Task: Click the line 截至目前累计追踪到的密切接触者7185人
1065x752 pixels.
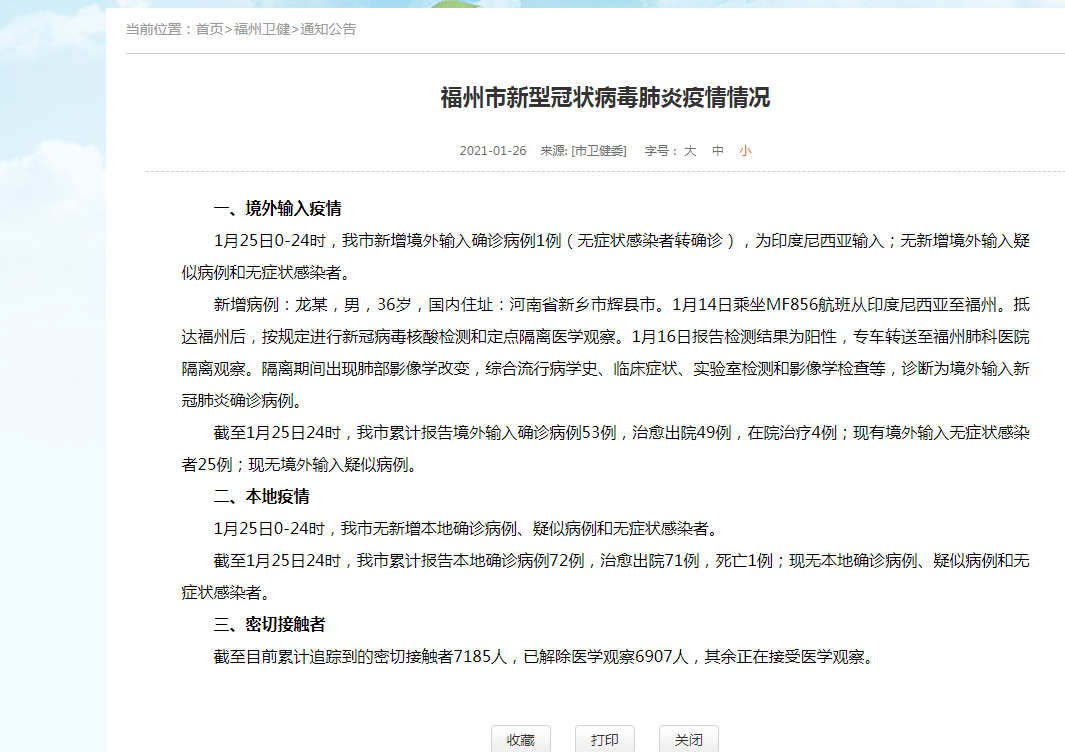Action: click(545, 656)
